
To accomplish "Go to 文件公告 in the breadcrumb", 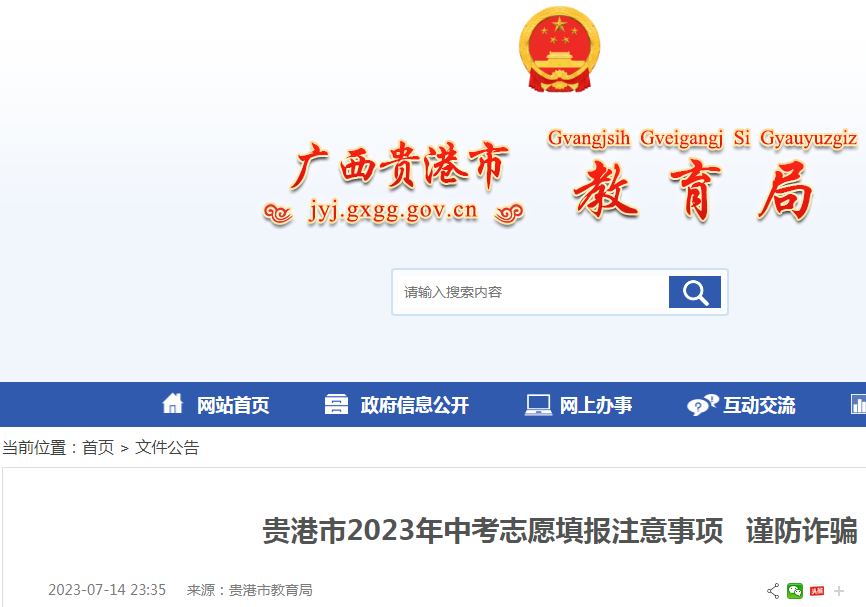I will (x=167, y=447).
